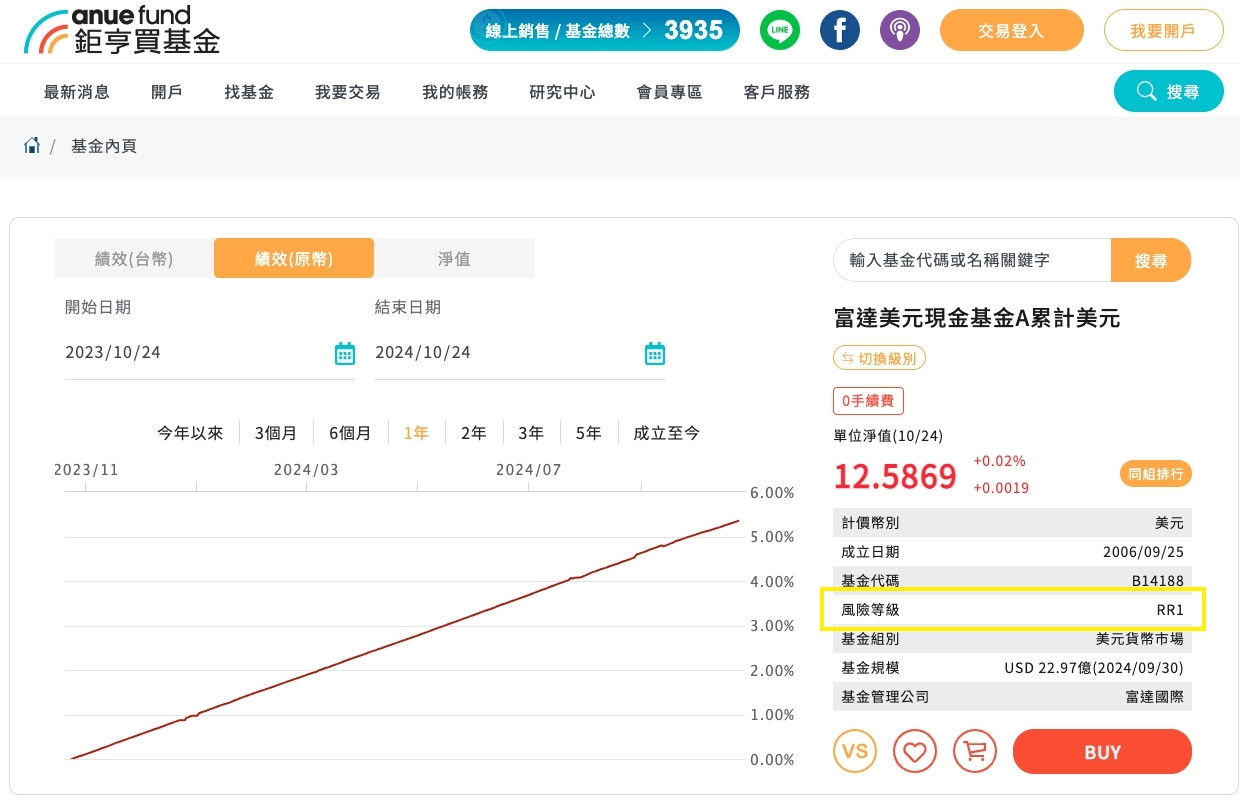Switch to the 淨值 tab
Image resolution: width=1240 pixels, height=800 pixels.
click(x=454, y=258)
